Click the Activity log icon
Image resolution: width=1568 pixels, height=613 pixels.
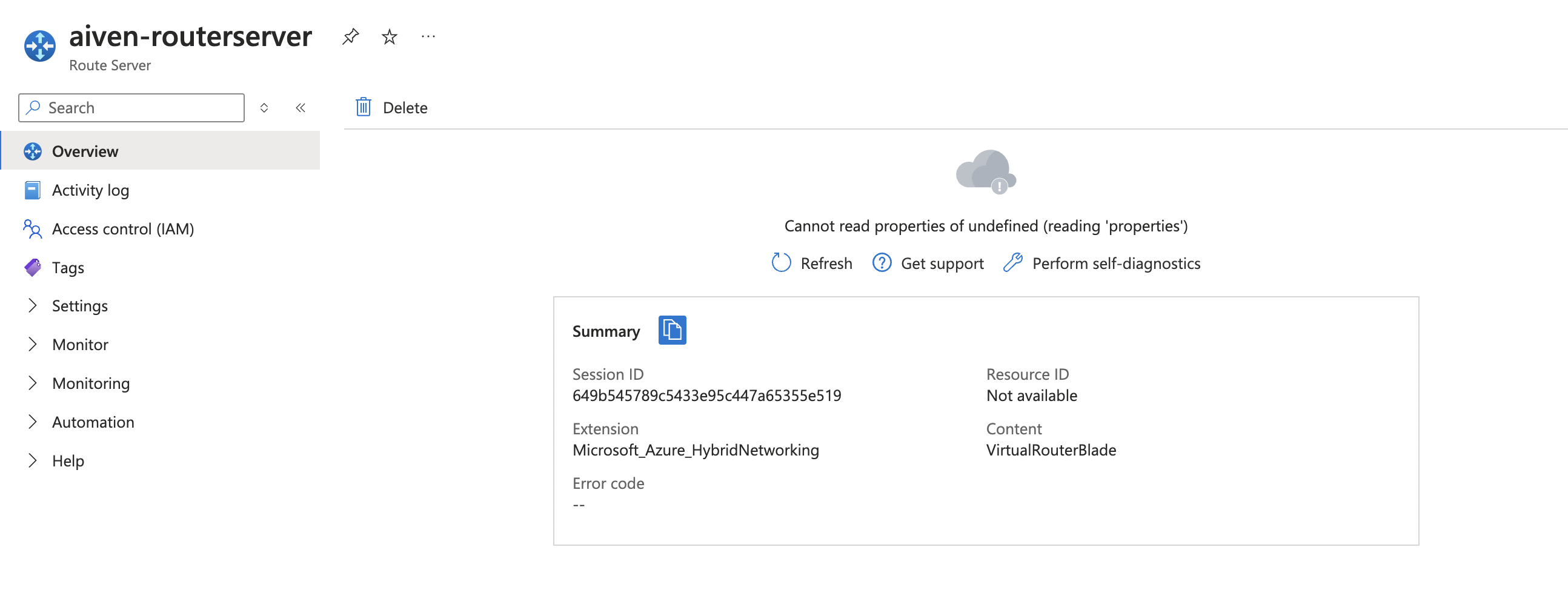pos(33,190)
